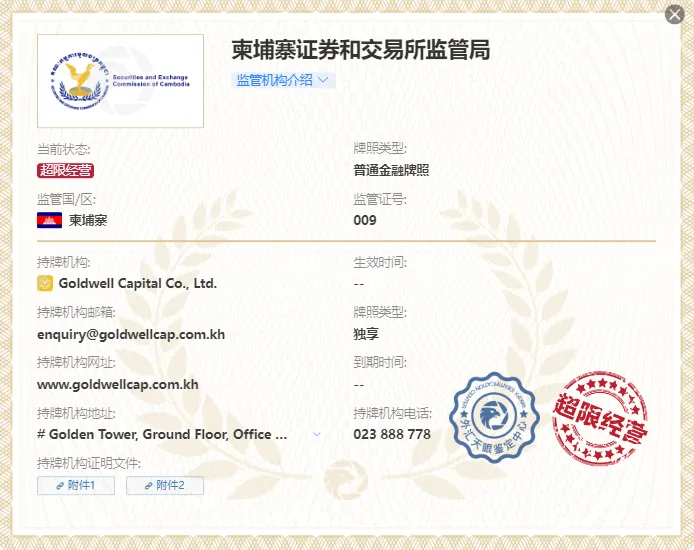694x550 pixels.
Task: Click the chevron next to 监管机构介绍
Action: point(324,80)
